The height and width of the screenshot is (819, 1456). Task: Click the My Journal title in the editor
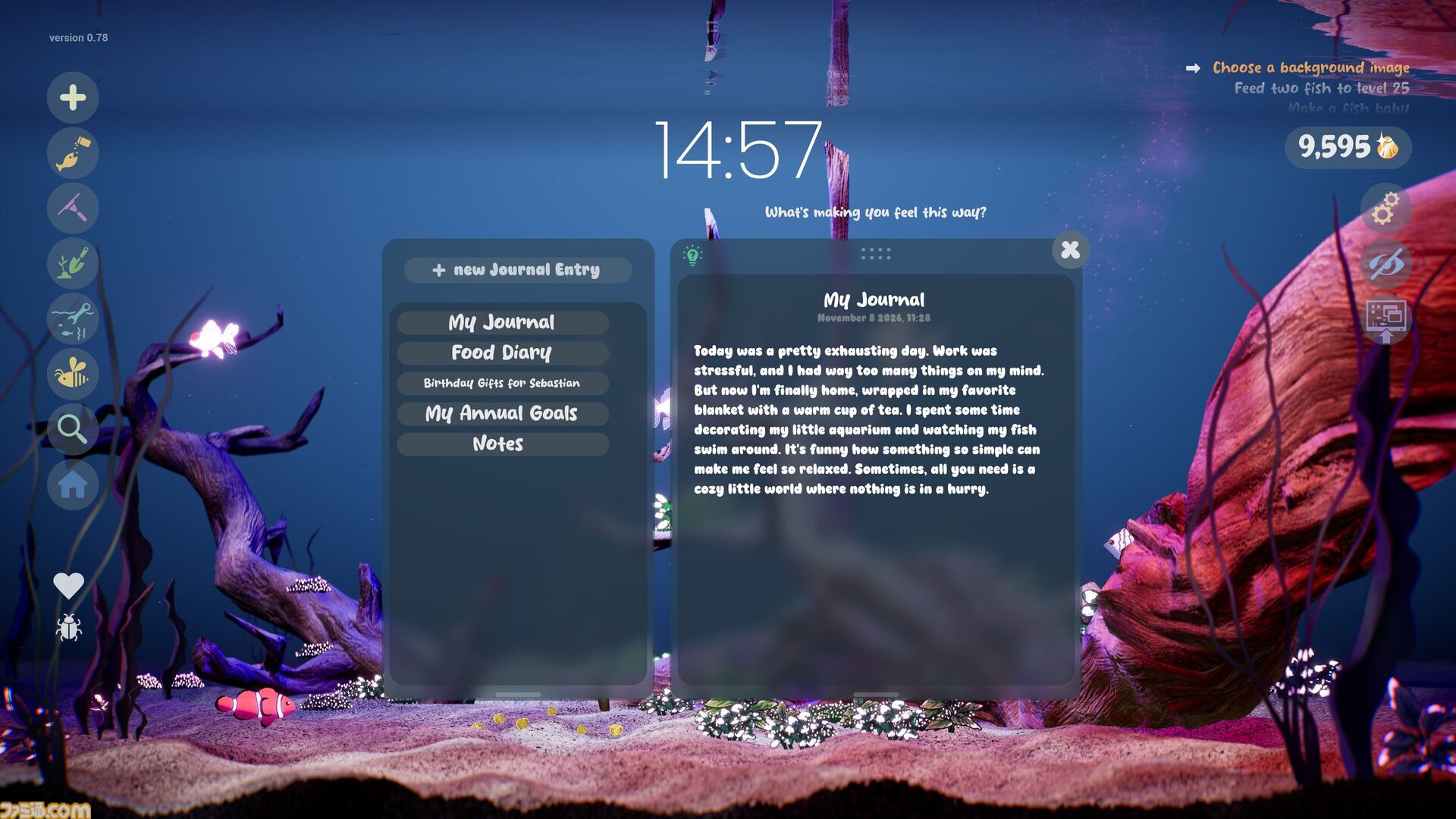874,300
